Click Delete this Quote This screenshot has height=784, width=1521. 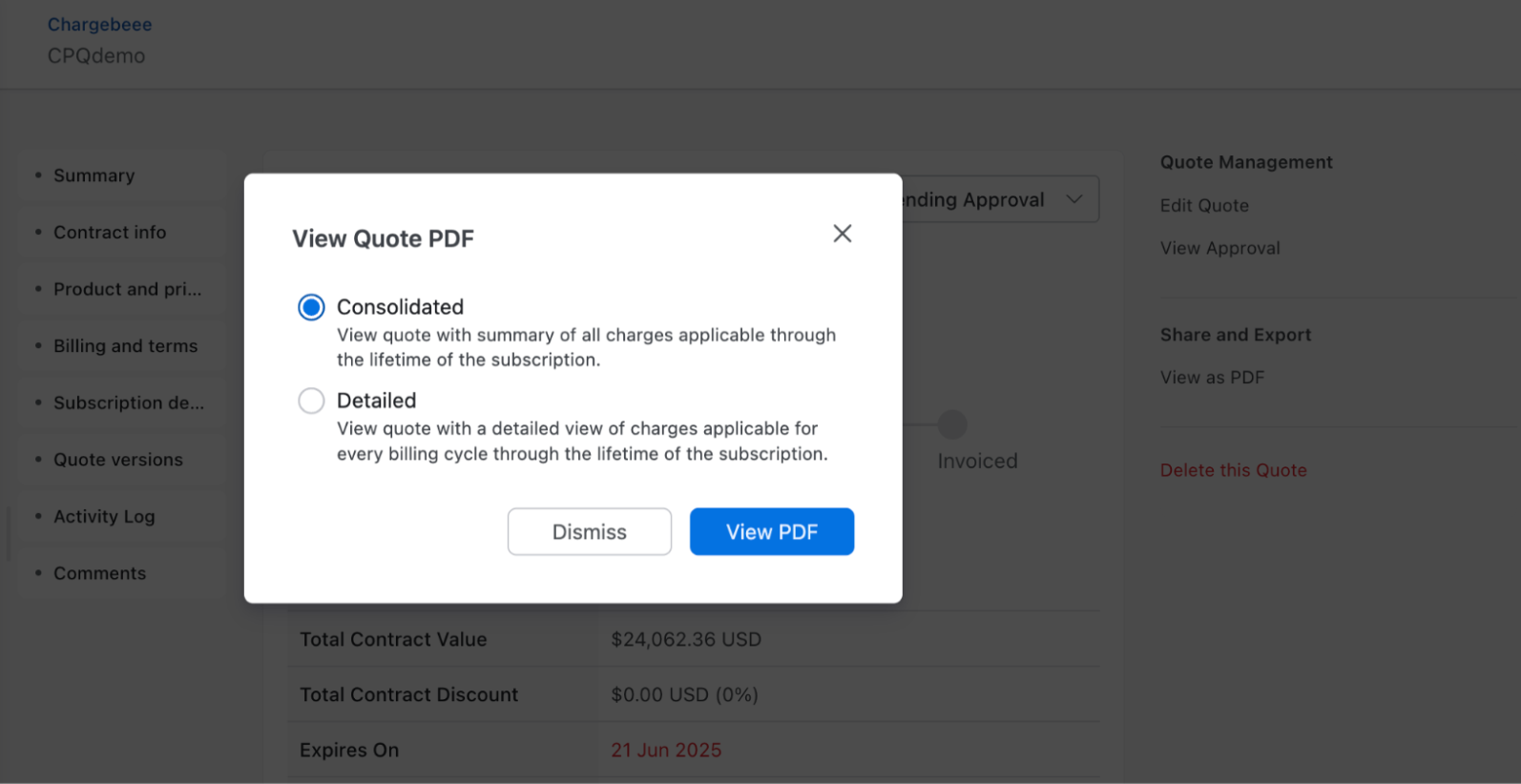coord(1233,470)
